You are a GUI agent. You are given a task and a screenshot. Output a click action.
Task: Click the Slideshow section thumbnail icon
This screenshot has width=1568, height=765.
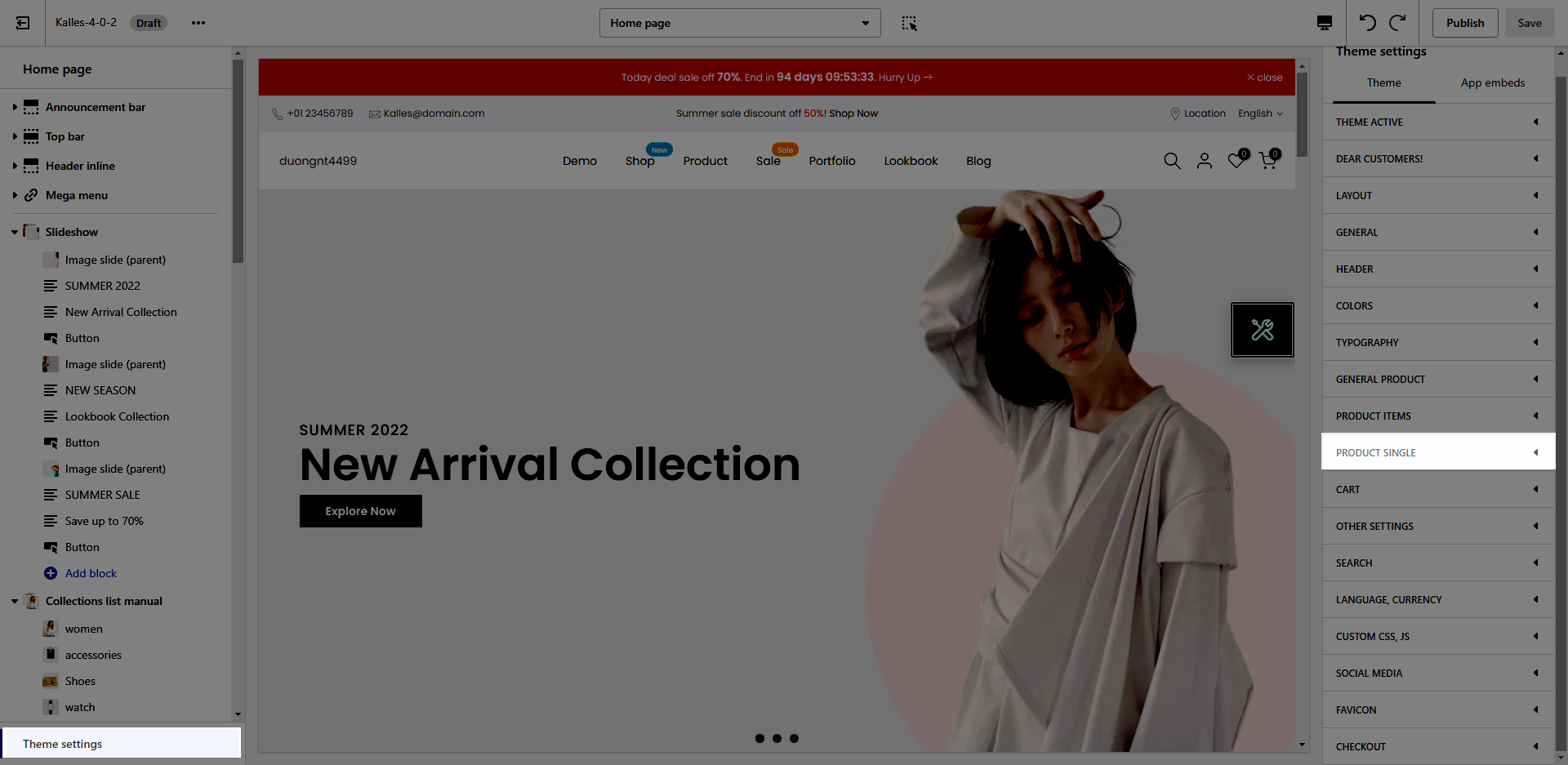pos(31,232)
